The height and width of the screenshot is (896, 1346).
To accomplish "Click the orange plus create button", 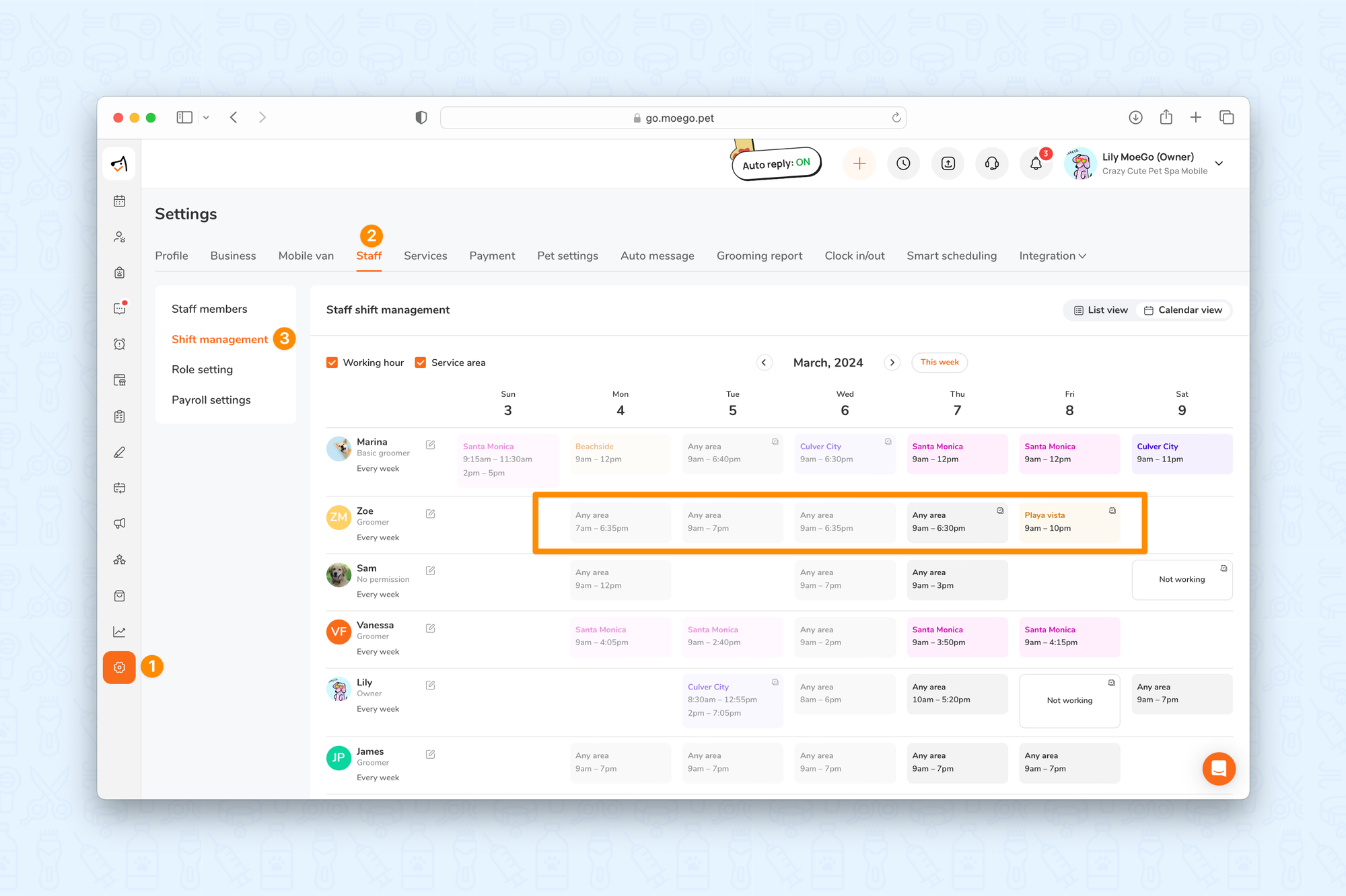I will coord(859,163).
